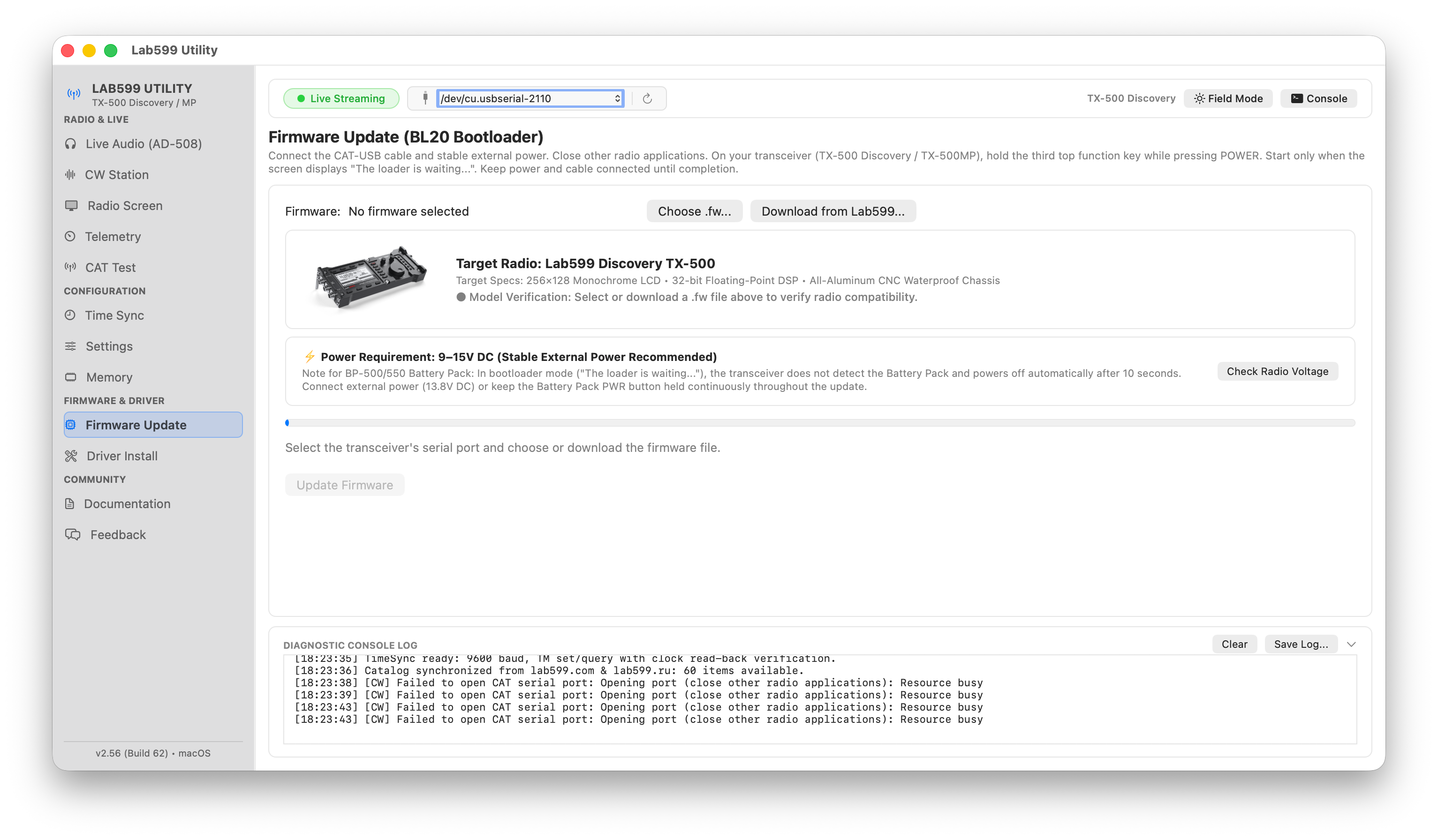
Task: Click the USB plug icon near port selector
Action: click(x=425, y=98)
